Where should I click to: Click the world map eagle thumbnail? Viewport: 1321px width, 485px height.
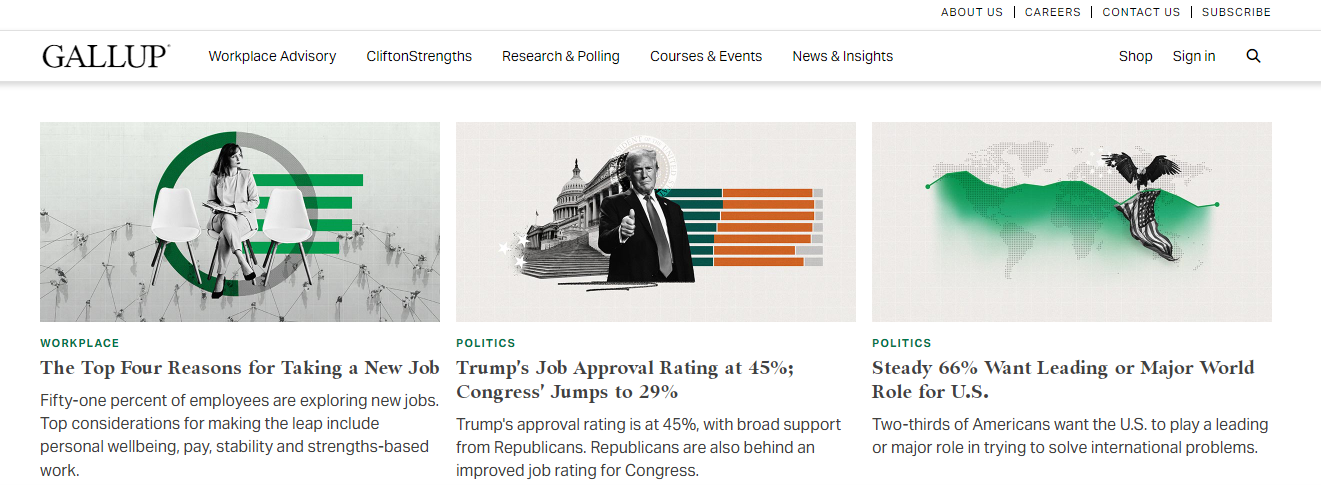point(1072,221)
